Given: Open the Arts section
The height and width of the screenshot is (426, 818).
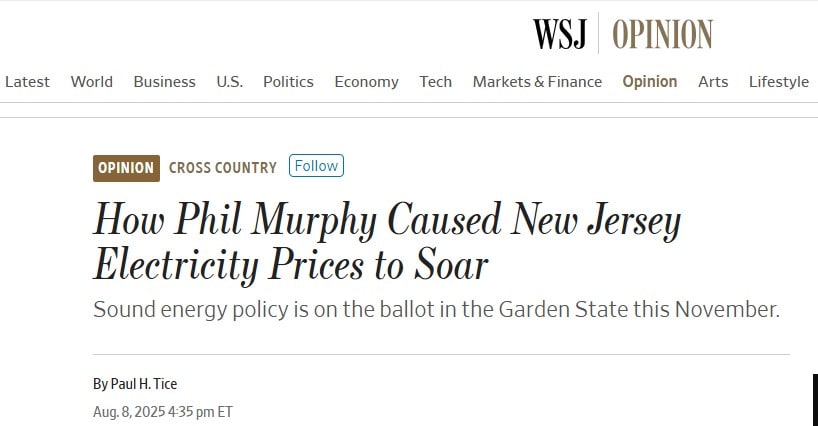Looking at the screenshot, I should pos(713,82).
